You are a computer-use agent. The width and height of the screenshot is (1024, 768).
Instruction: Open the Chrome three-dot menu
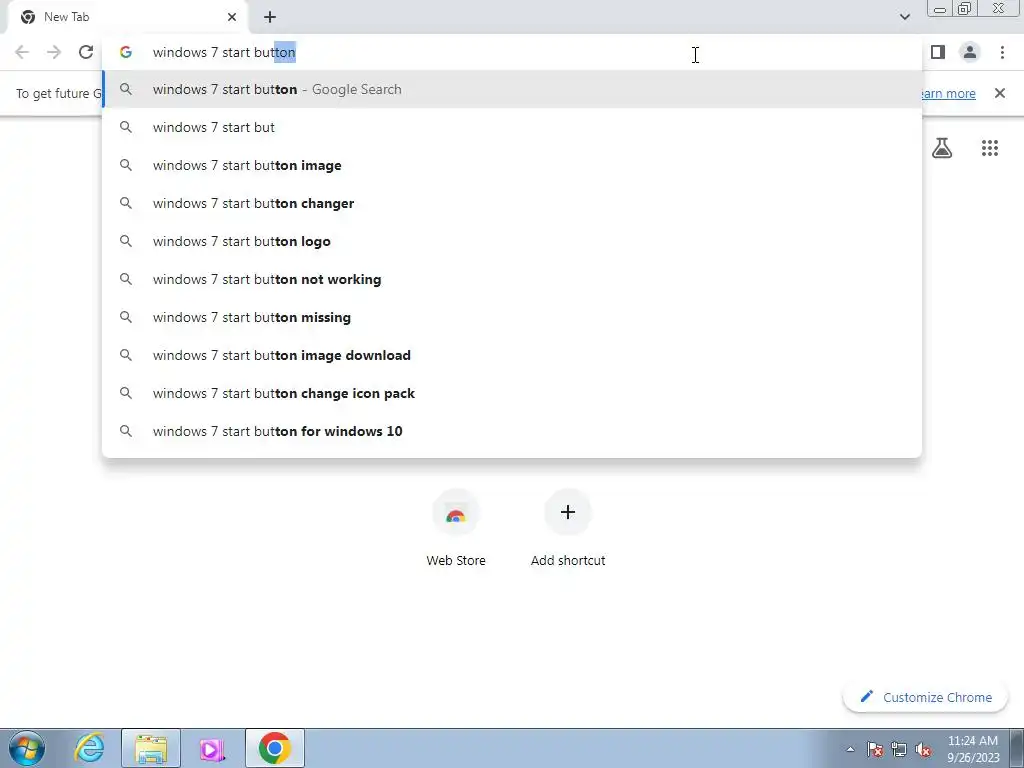(1002, 52)
